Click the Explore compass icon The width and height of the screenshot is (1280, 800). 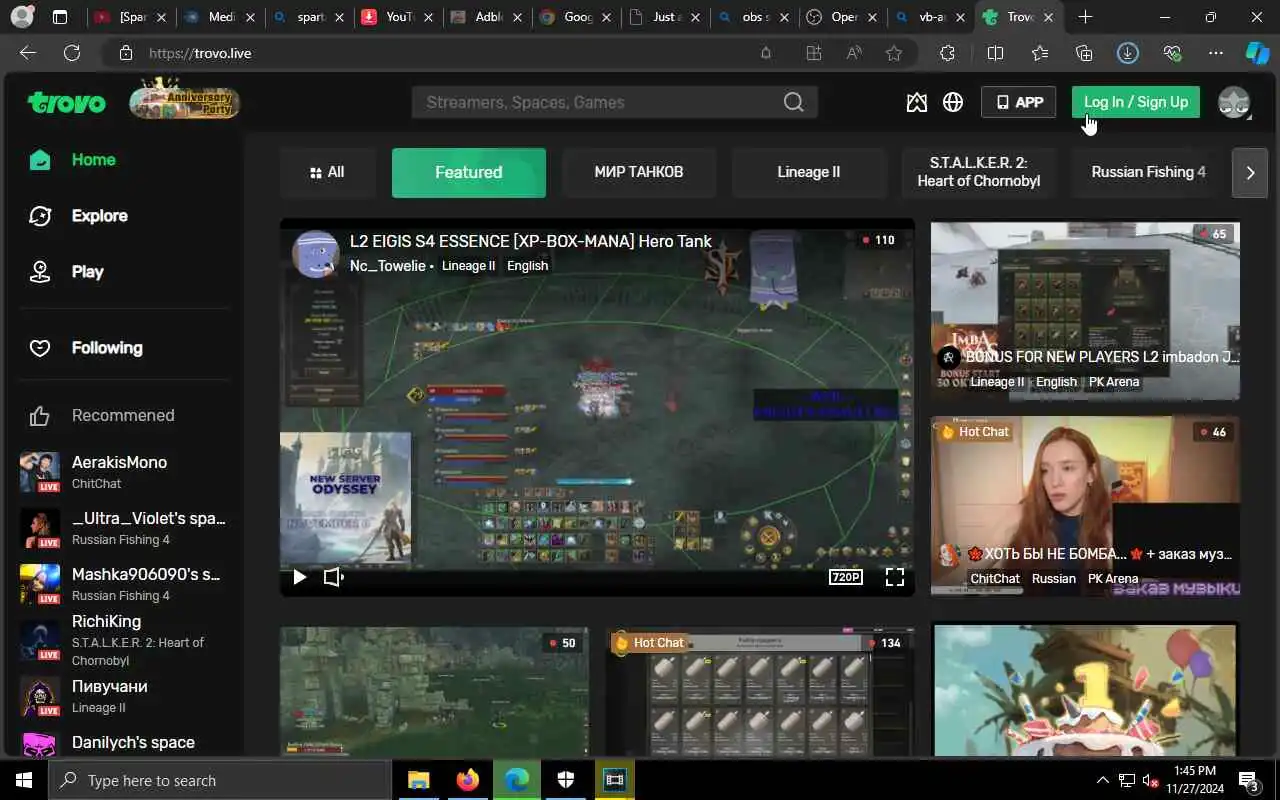(x=40, y=216)
